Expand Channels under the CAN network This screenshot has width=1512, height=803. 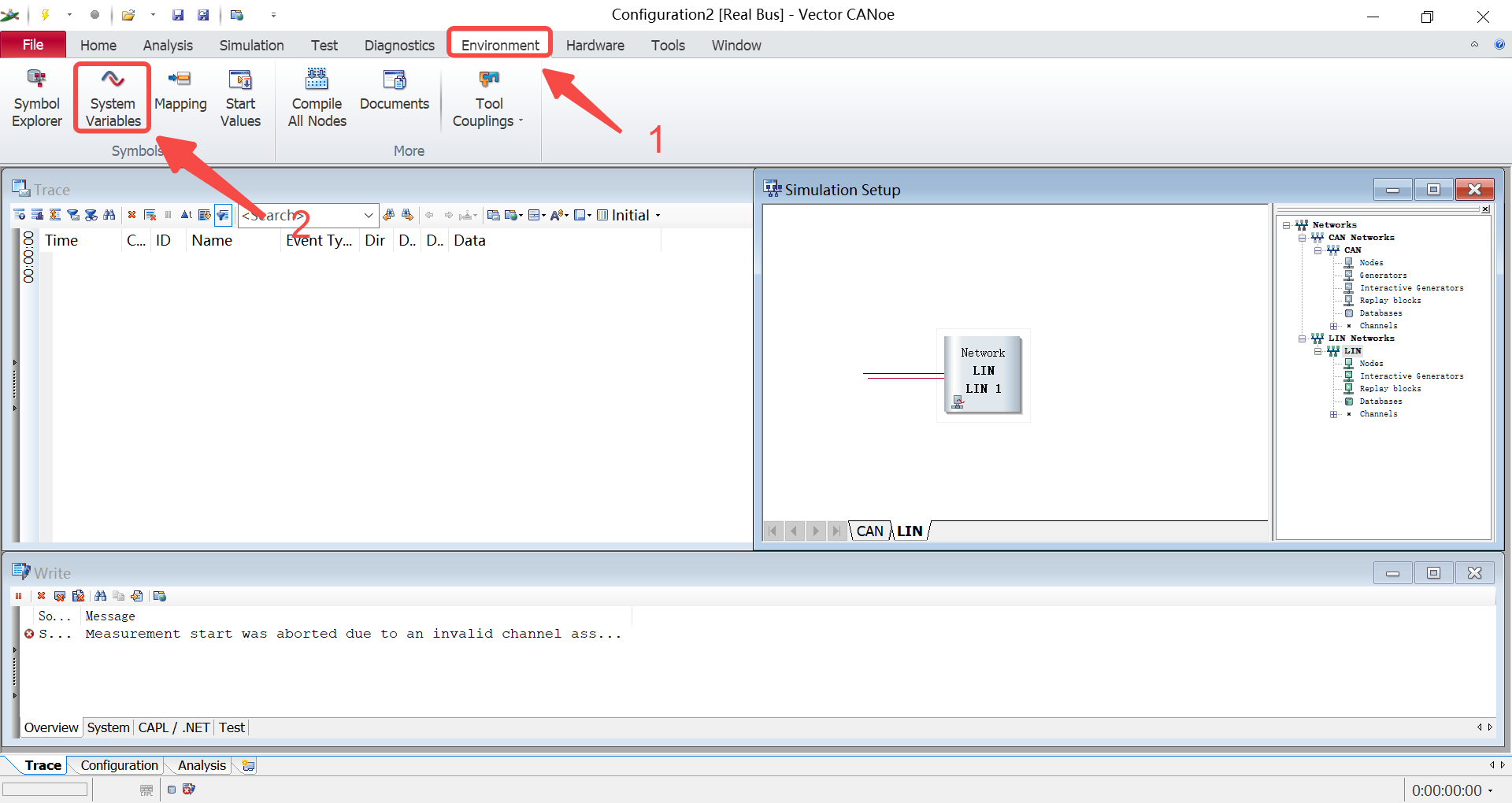(x=1333, y=326)
